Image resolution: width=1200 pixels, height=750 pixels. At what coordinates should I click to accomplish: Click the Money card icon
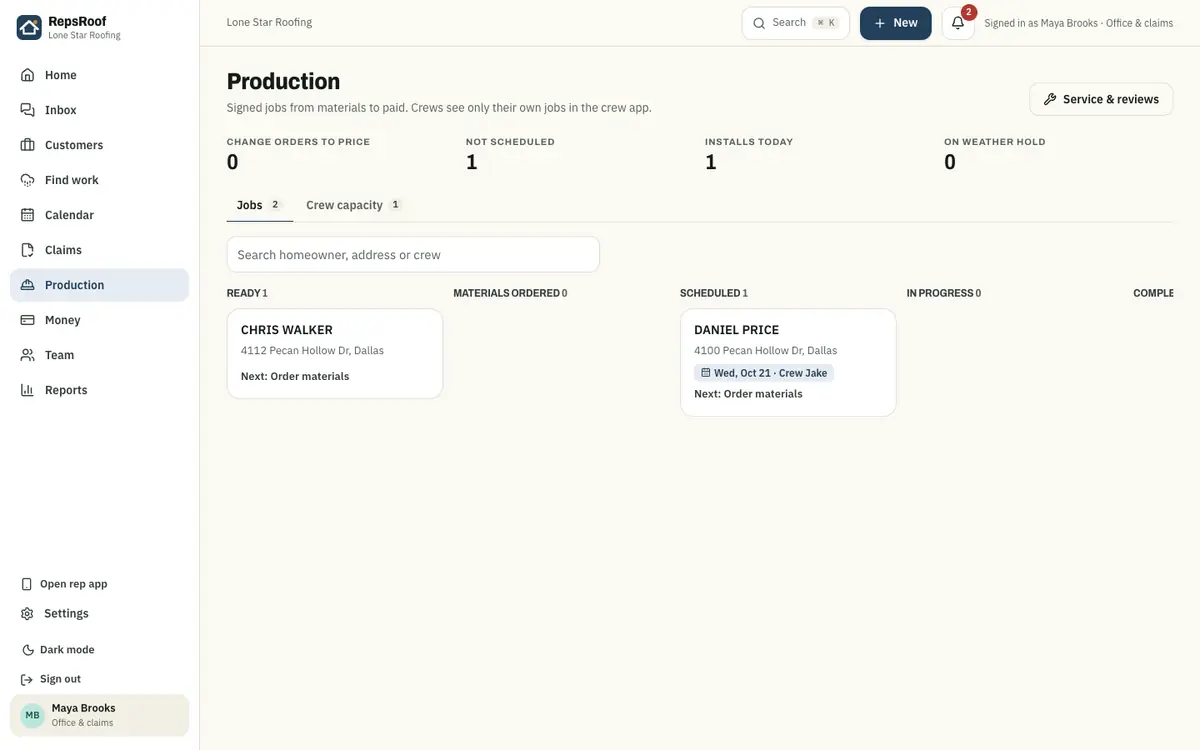pos(27,320)
